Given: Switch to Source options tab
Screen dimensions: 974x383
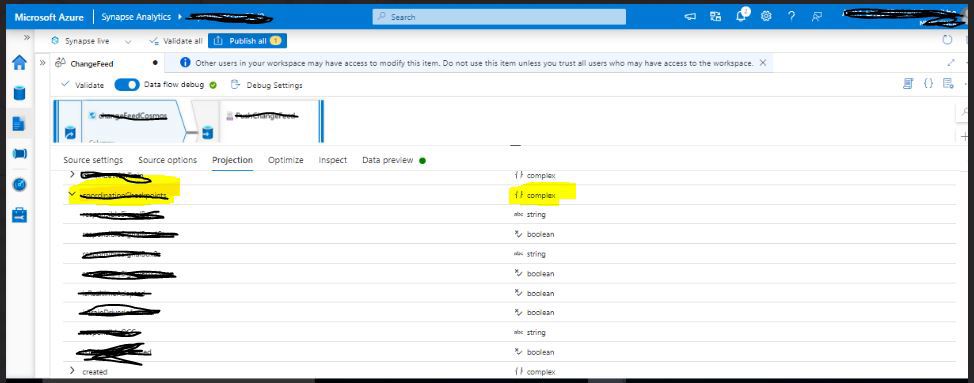Looking at the screenshot, I should tap(168, 160).
